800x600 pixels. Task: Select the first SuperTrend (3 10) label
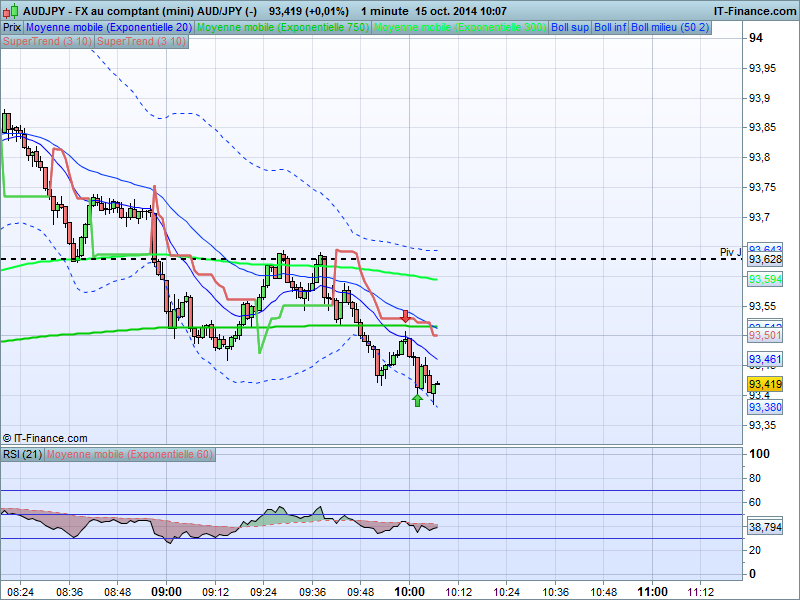tap(47, 41)
